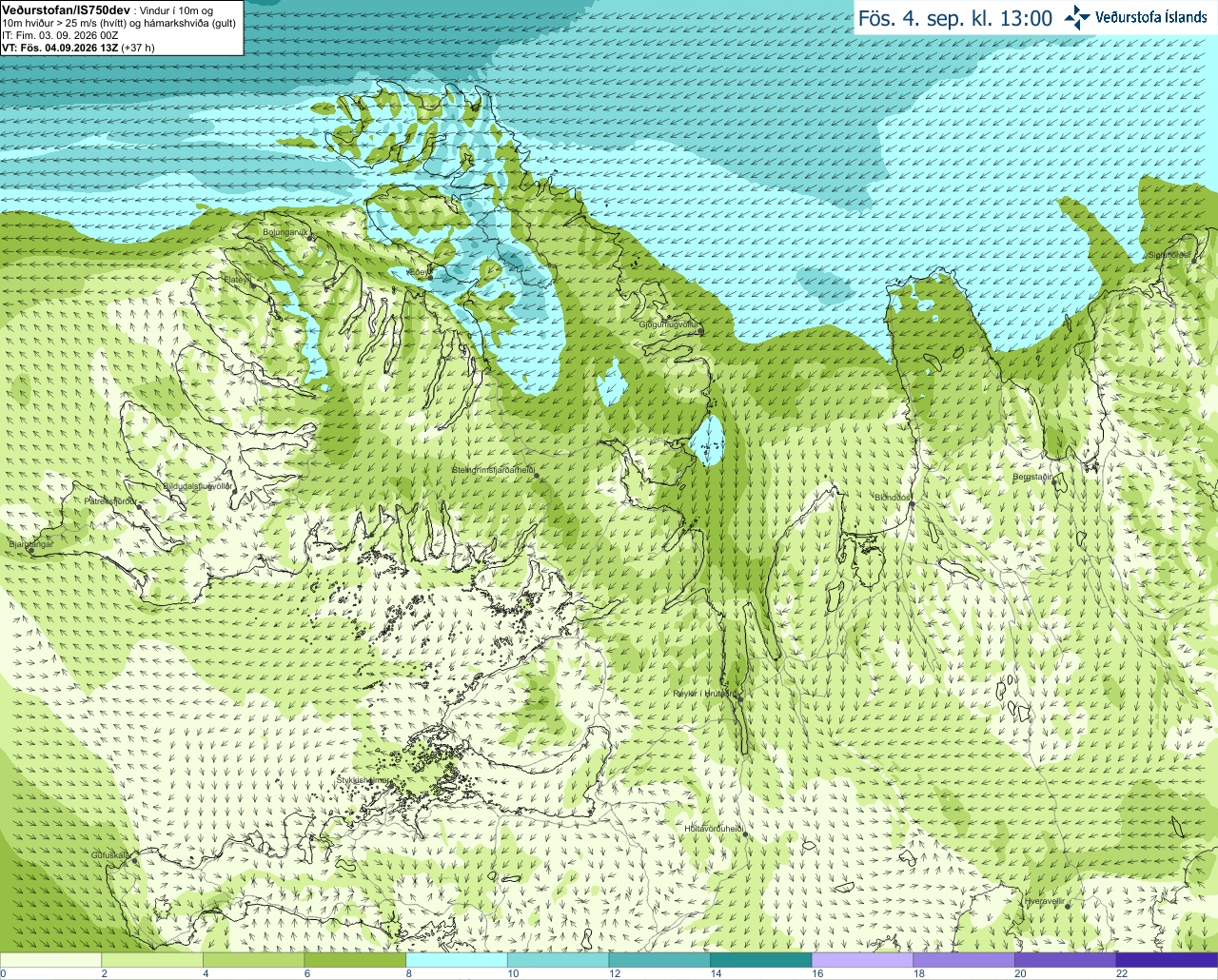Click the Blönduós station marker
Viewport: 1218px width, 980px height.
click(911, 505)
